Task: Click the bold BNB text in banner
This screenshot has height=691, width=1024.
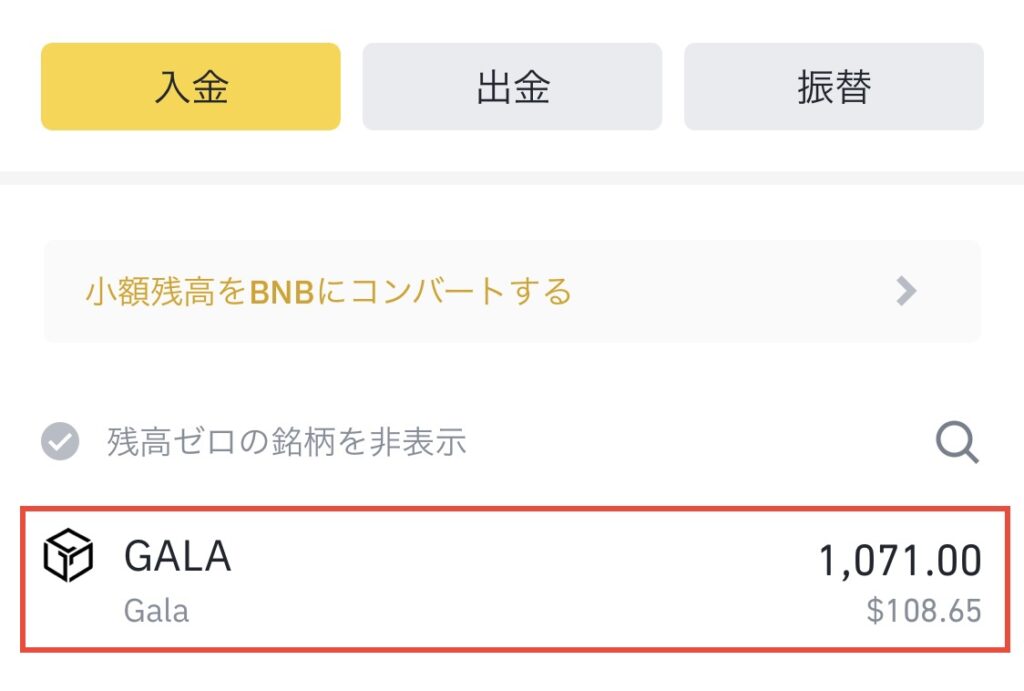Action: [282, 292]
